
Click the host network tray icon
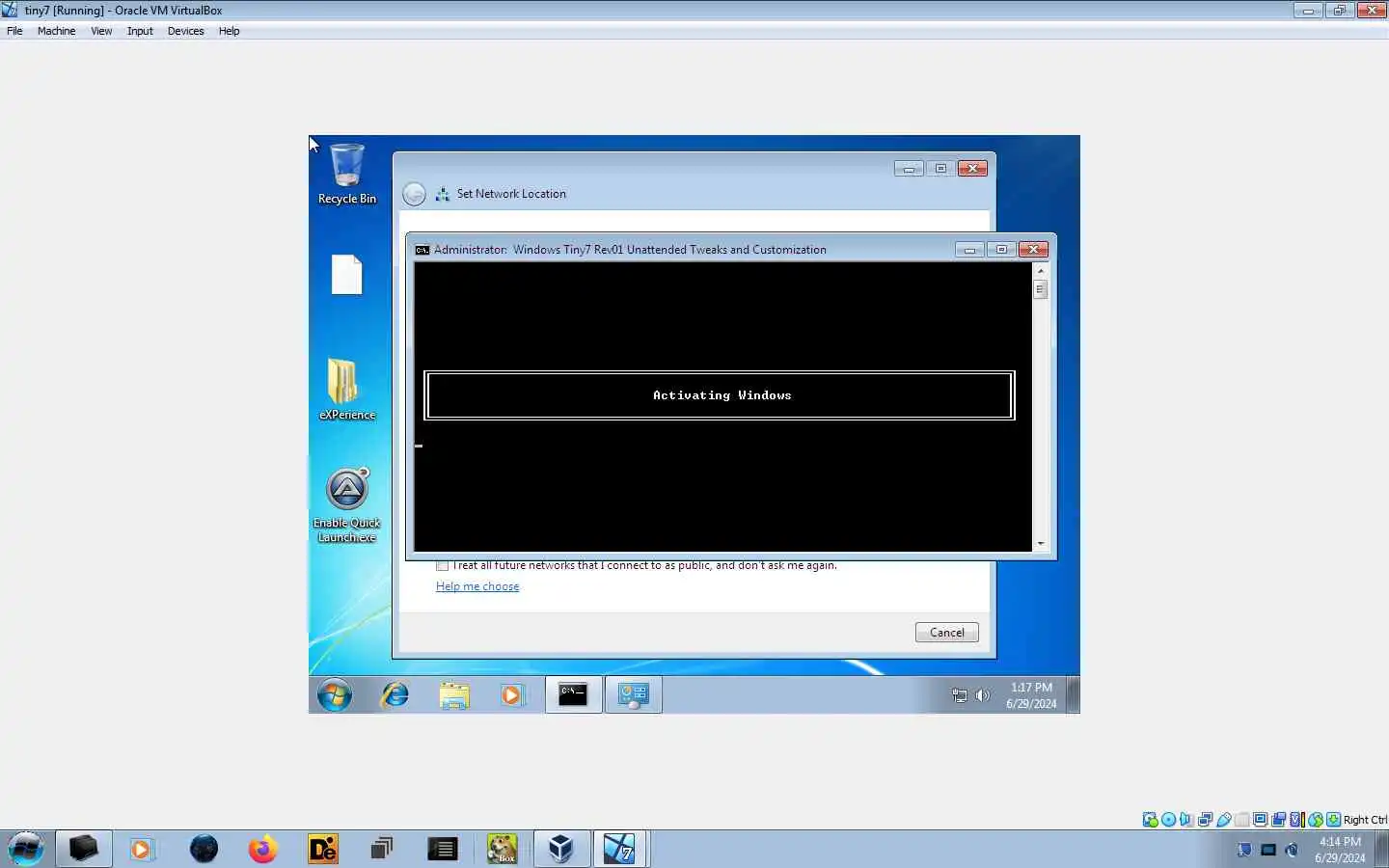click(1268, 850)
